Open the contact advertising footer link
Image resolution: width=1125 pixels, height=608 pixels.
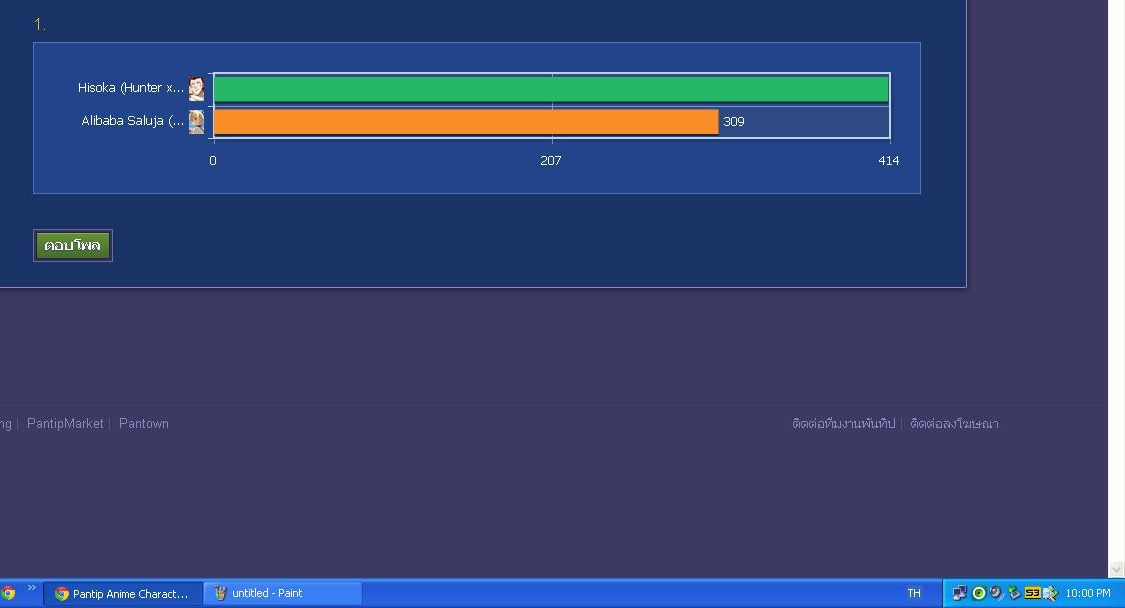954,424
